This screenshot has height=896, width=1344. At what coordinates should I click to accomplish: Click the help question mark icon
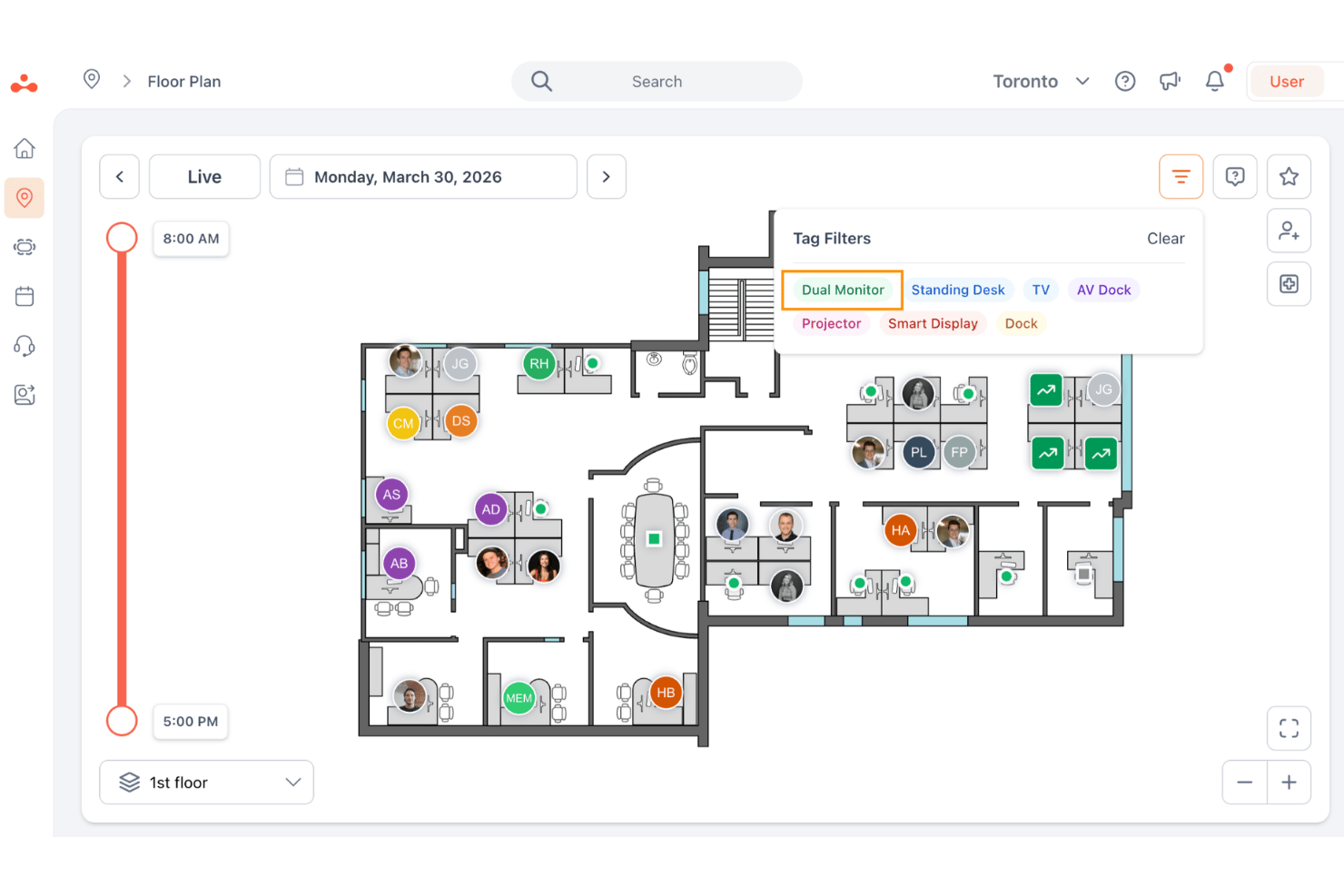(x=1125, y=82)
